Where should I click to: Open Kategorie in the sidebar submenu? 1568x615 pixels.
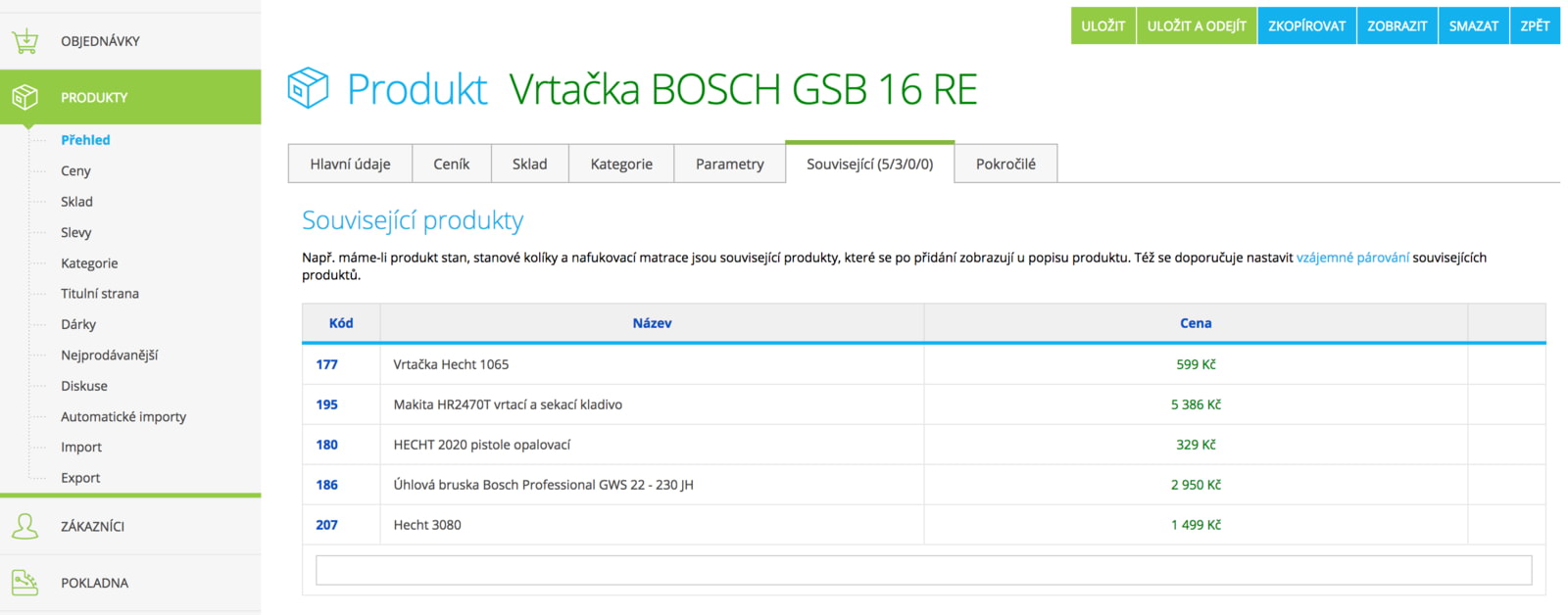pos(89,263)
